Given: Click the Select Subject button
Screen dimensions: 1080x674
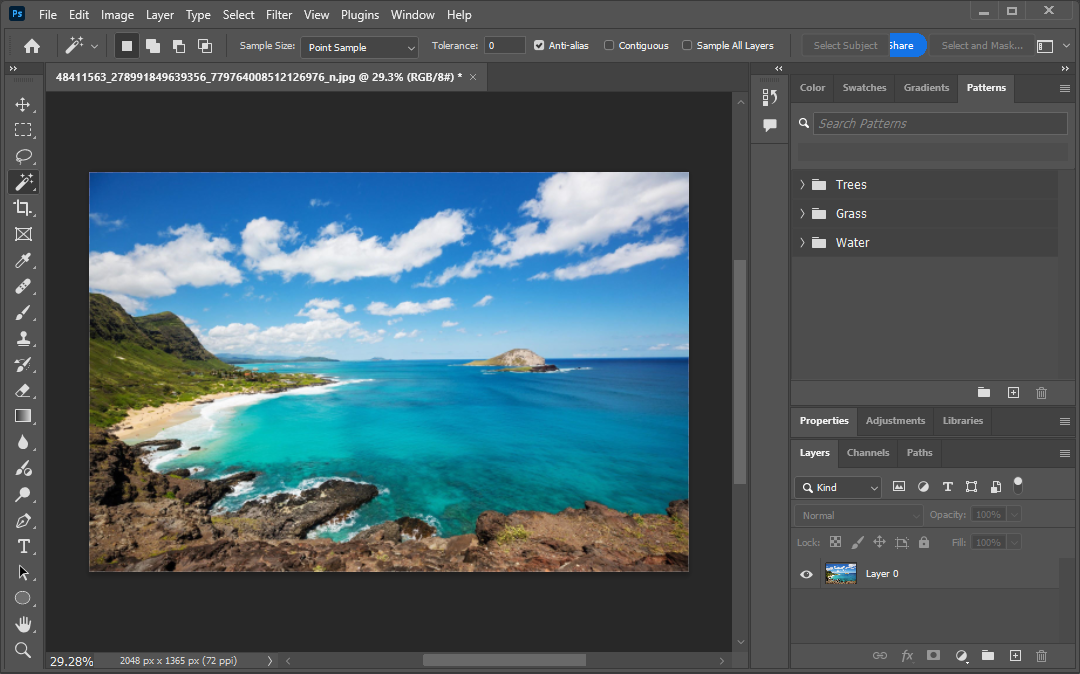Looking at the screenshot, I should click(844, 46).
